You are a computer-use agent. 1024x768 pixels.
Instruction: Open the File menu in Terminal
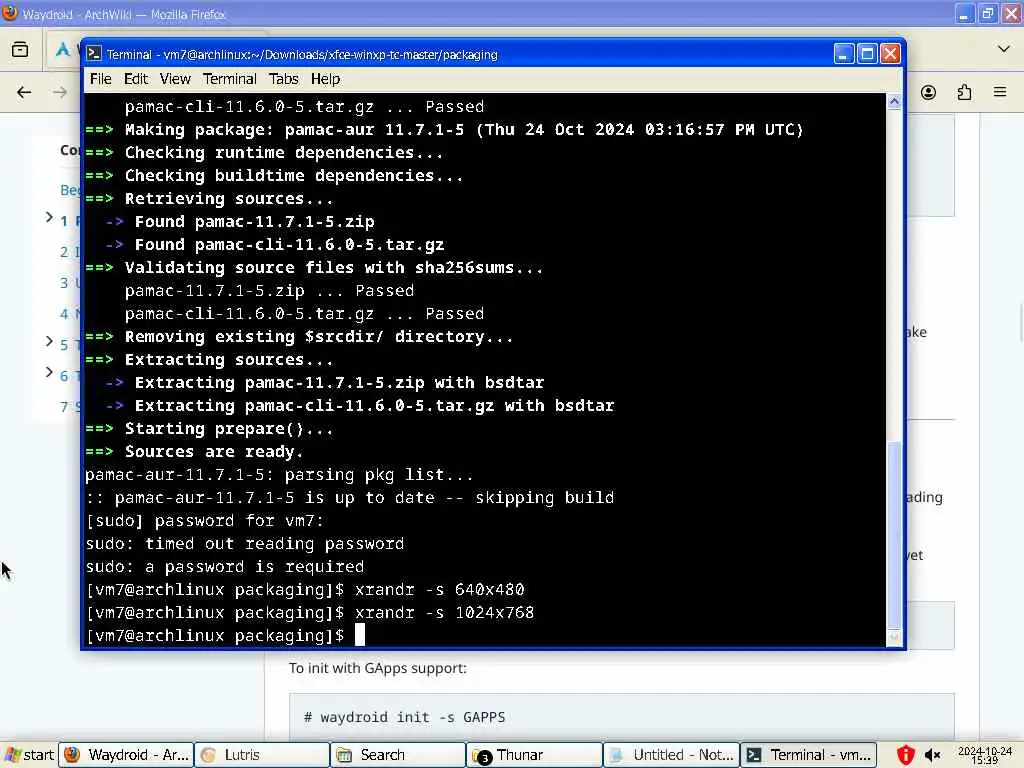pyautogui.click(x=101, y=79)
